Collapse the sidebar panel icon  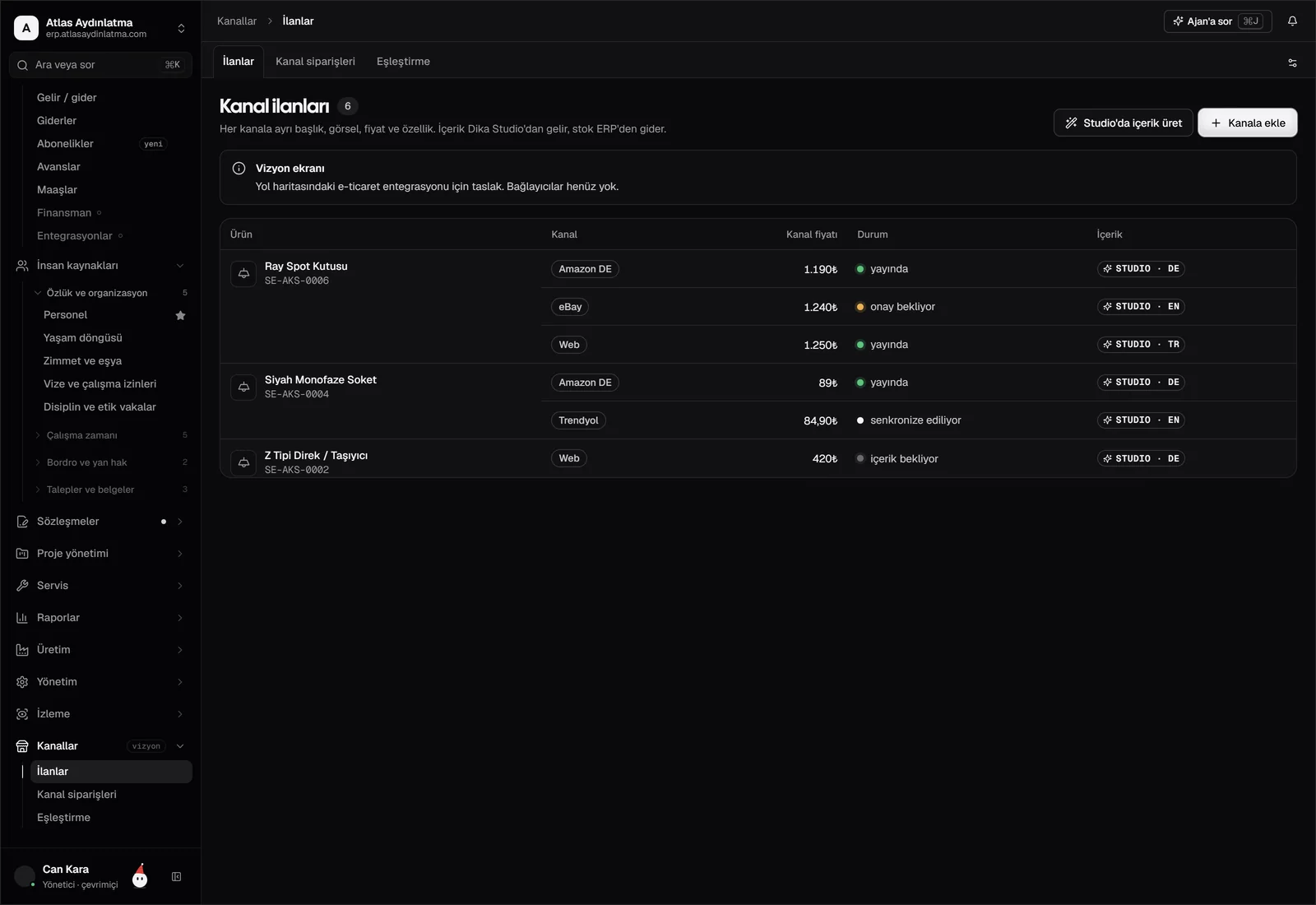[x=176, y=877]
